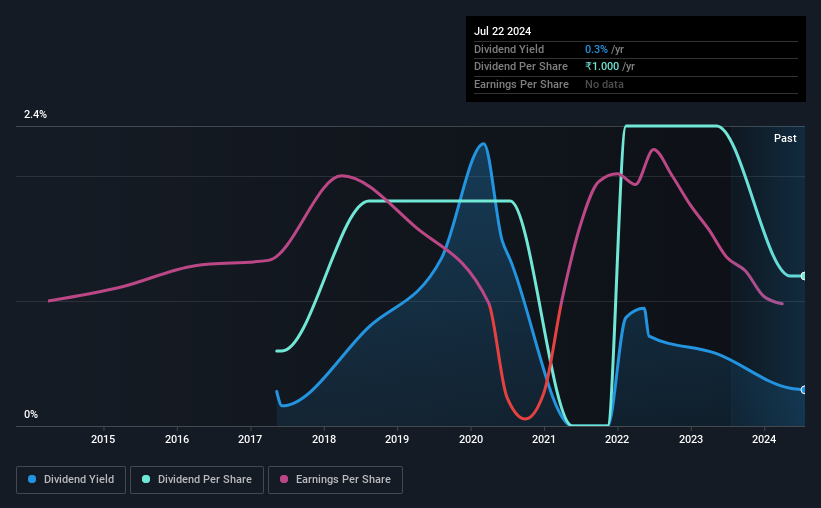Toggle the Dividend Yield legend series

(71, 480)
